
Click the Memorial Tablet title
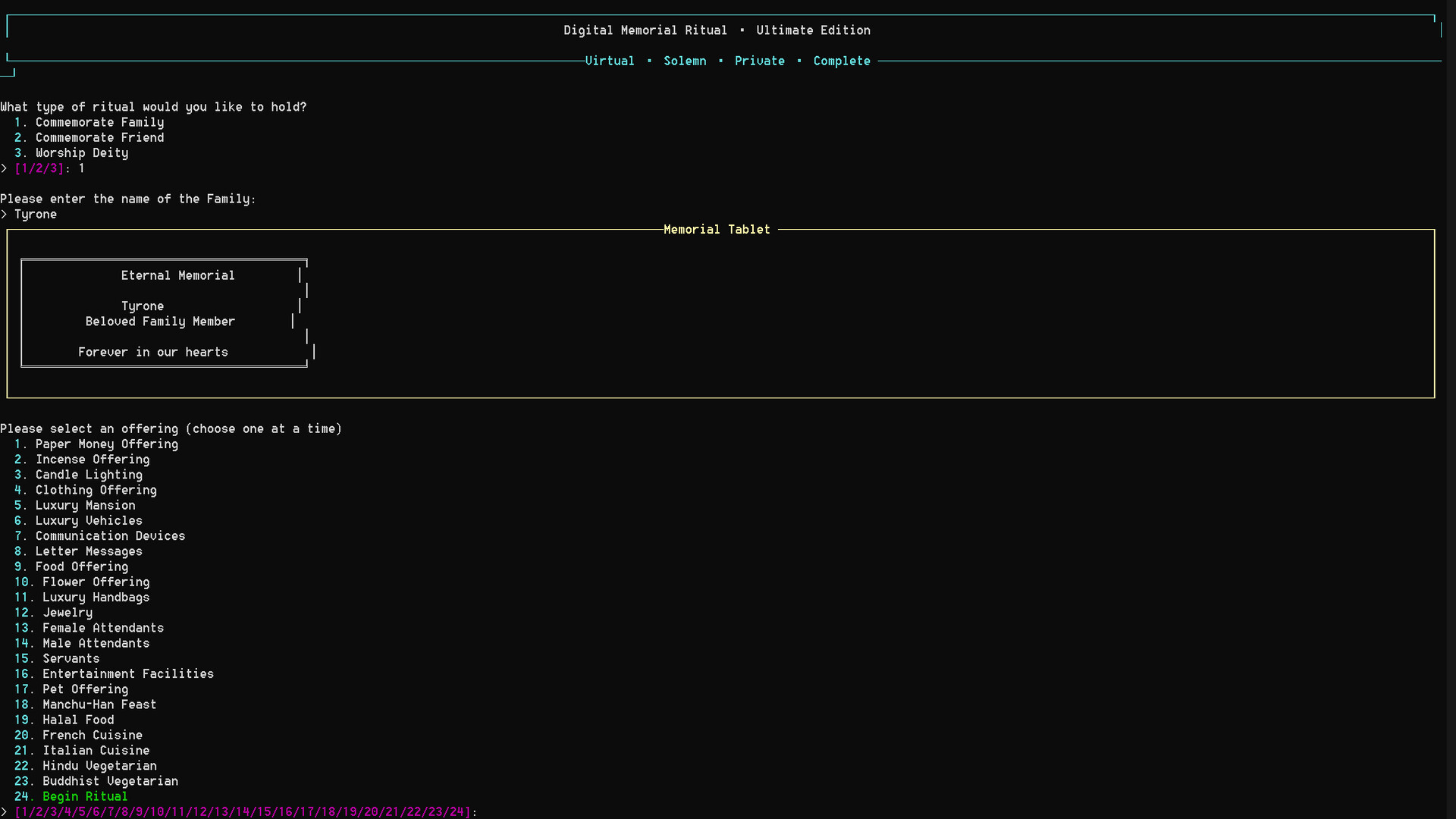[716, 229]
